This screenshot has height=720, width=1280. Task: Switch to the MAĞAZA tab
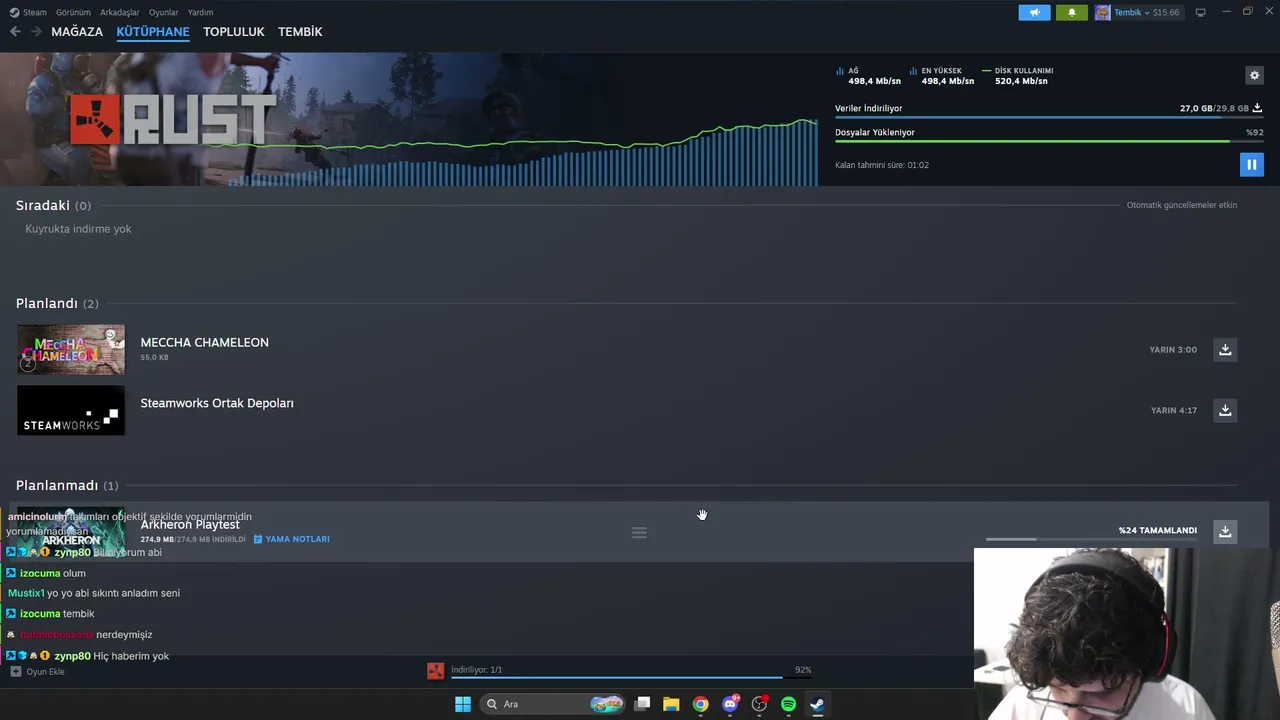click(77, 32)
